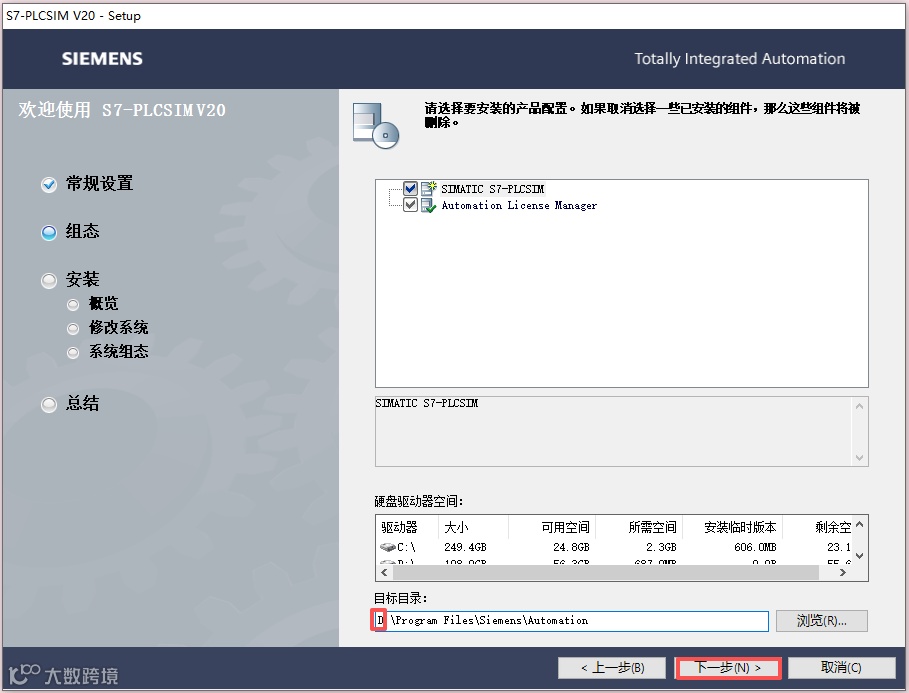Viewport: 909px width, 693px height.
Task: Click the 安装临时版本 column header
Action: (x=733, y=527)
